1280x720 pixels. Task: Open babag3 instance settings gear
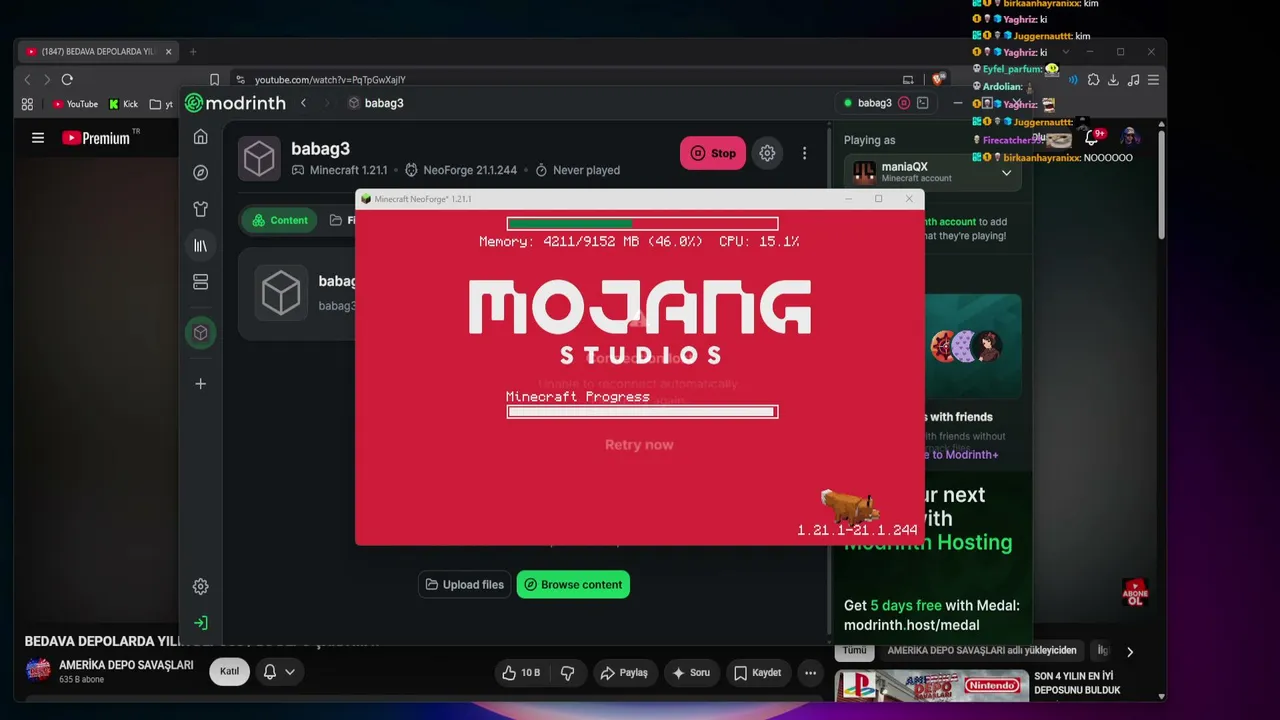click(767, 153)
